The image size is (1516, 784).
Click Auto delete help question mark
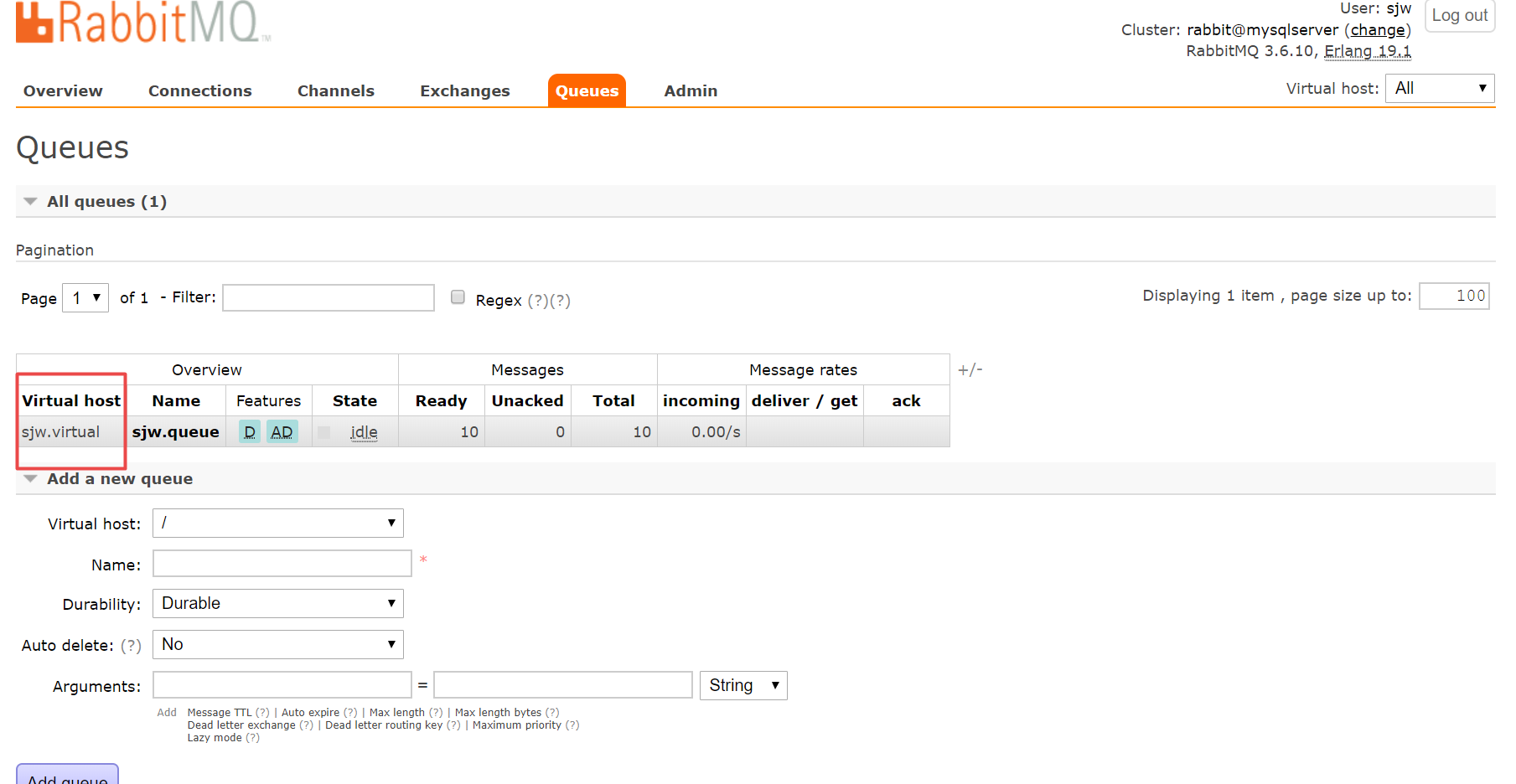coord(131,646)
